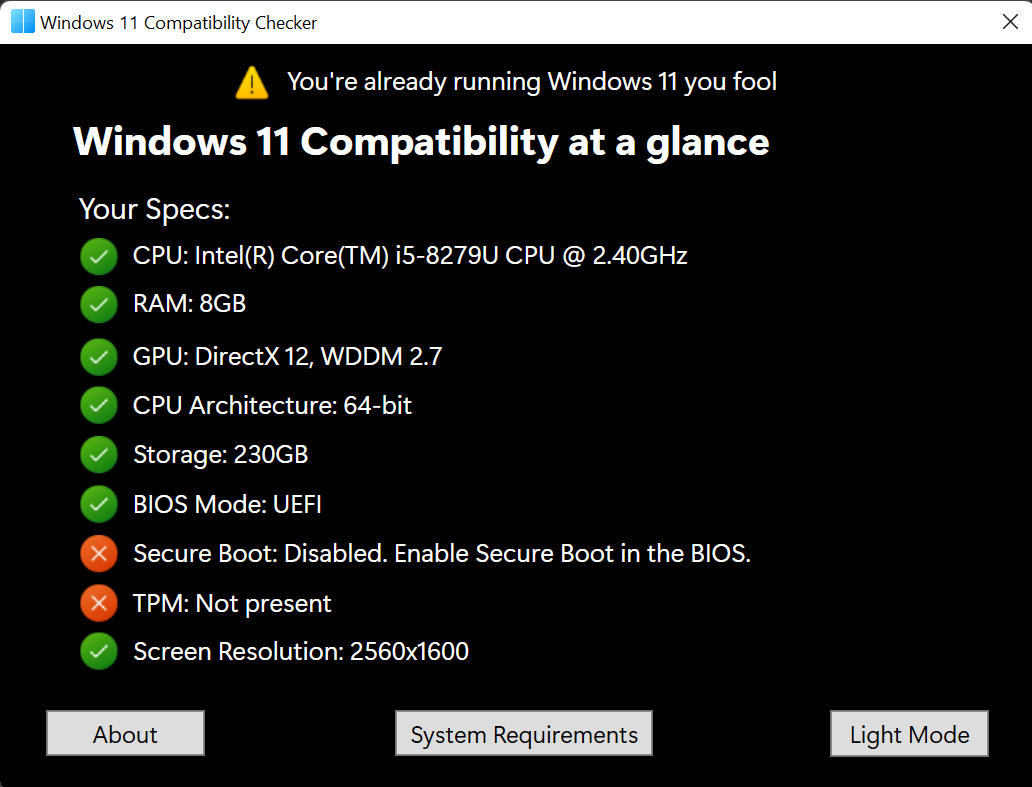
Task: Click the green check icon next to Storage: 230GB
Action: [x=99, y=455]
